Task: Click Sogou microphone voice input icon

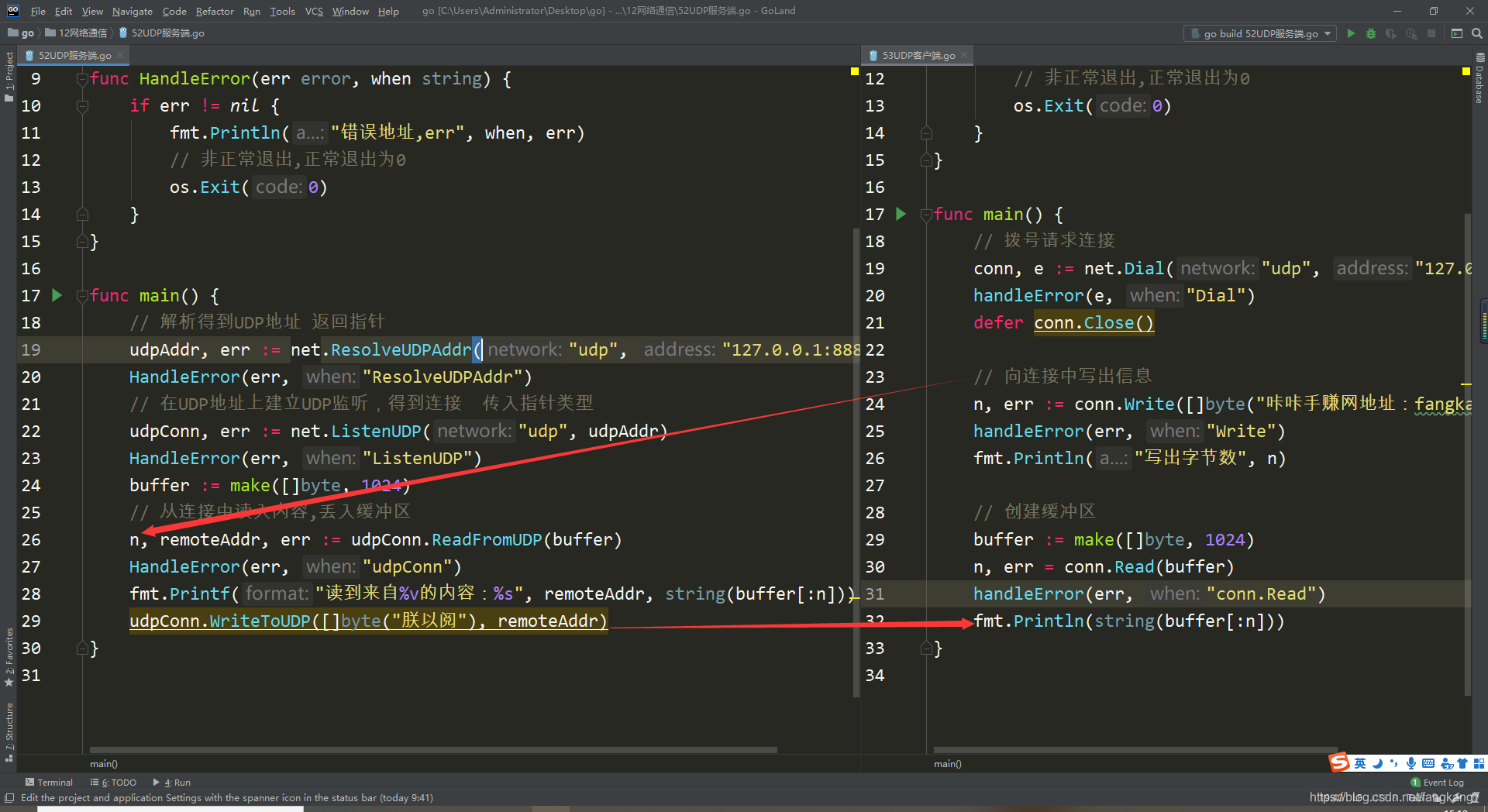Action: 1411,763
